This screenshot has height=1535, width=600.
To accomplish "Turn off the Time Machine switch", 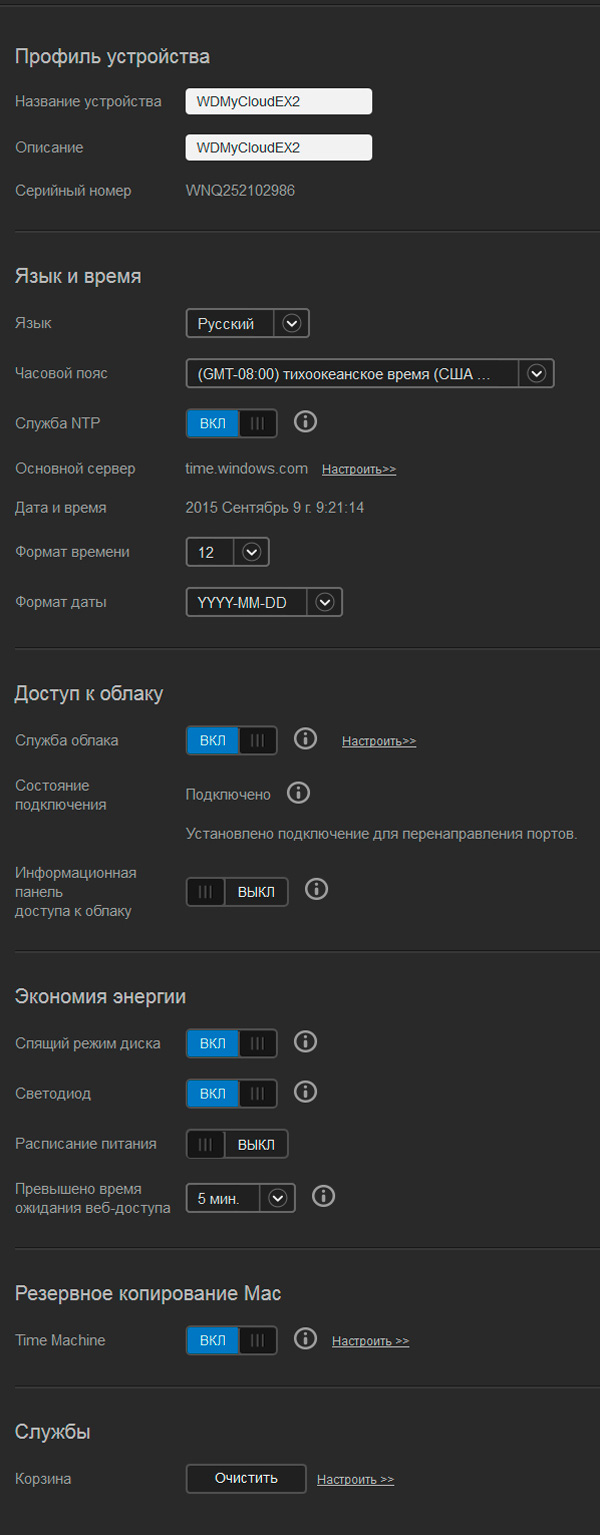I will (x=231, y=1340).
